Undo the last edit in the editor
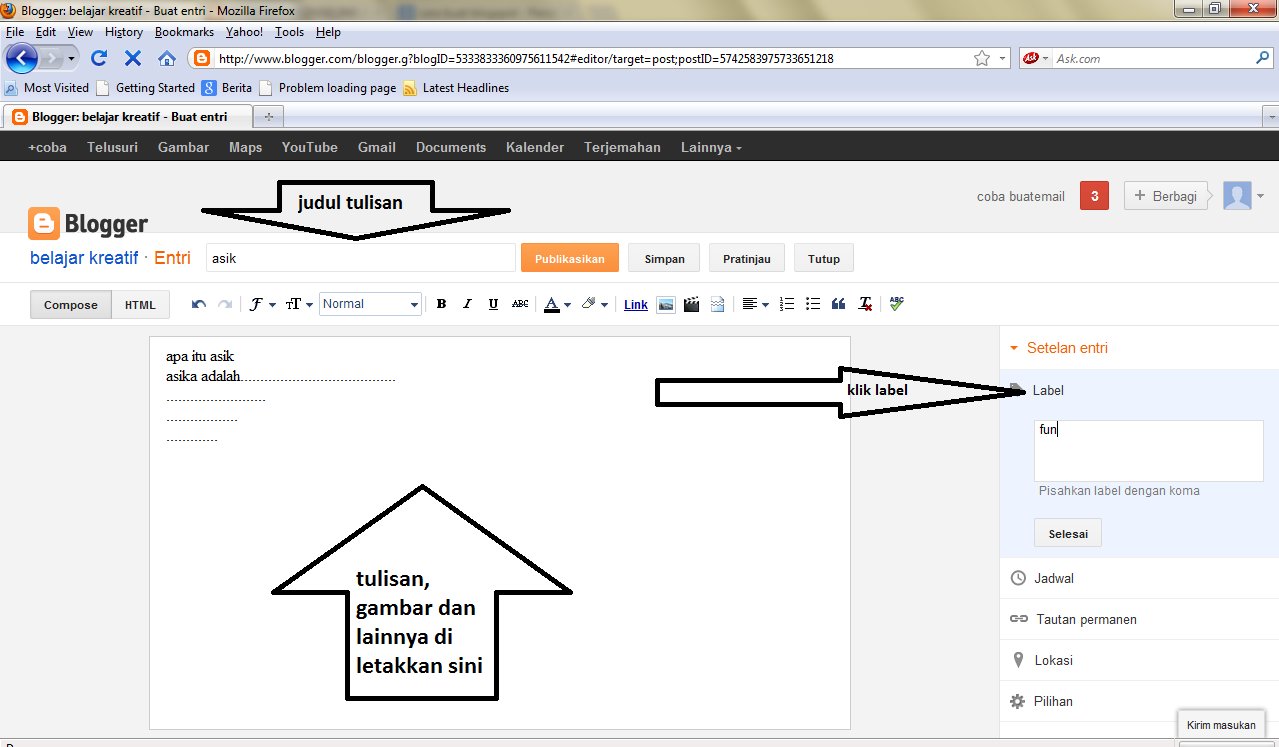This screenshot has height=747, width=1279. point(199,304)
